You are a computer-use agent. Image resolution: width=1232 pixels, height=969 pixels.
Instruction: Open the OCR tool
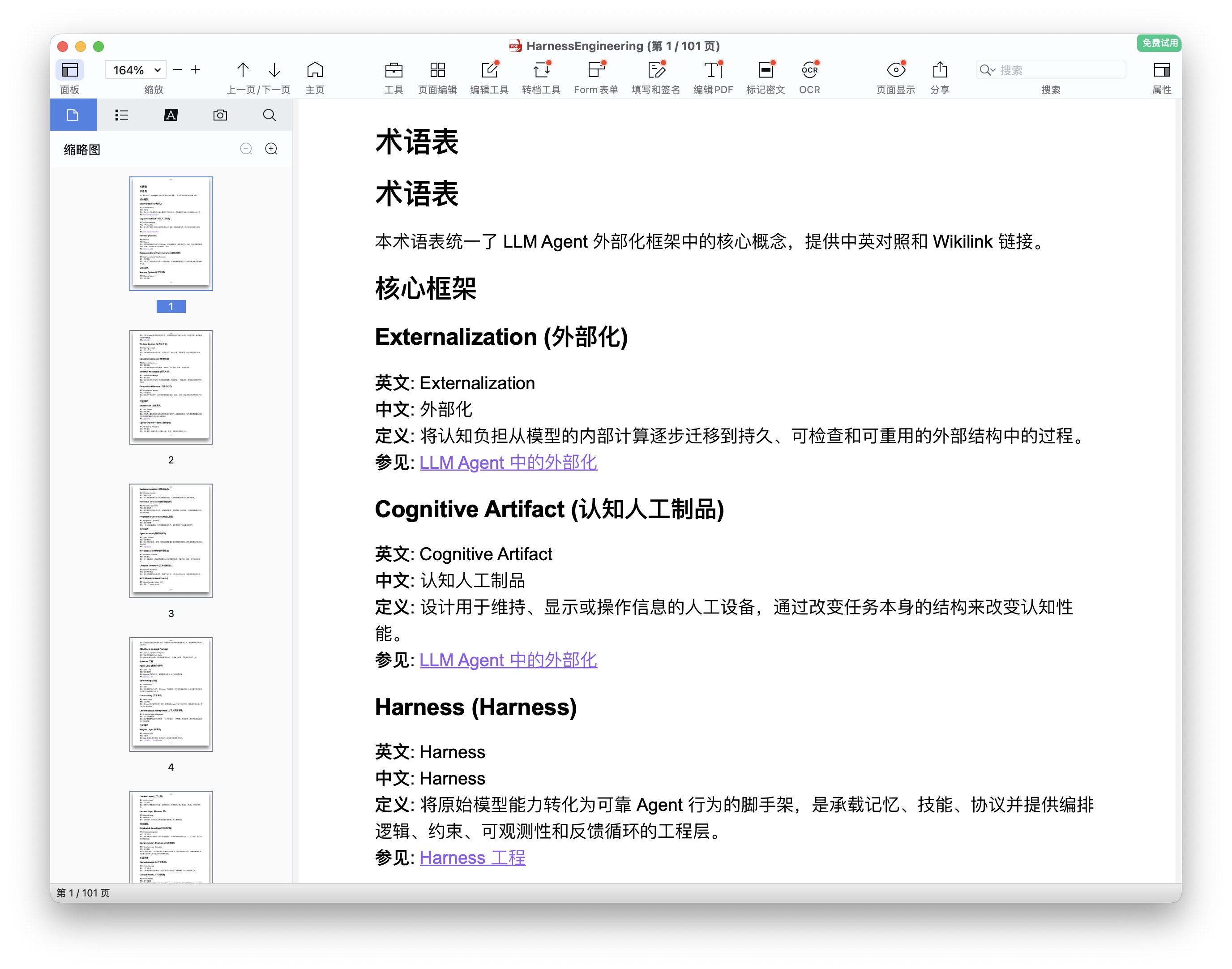[x=809, y=70]
